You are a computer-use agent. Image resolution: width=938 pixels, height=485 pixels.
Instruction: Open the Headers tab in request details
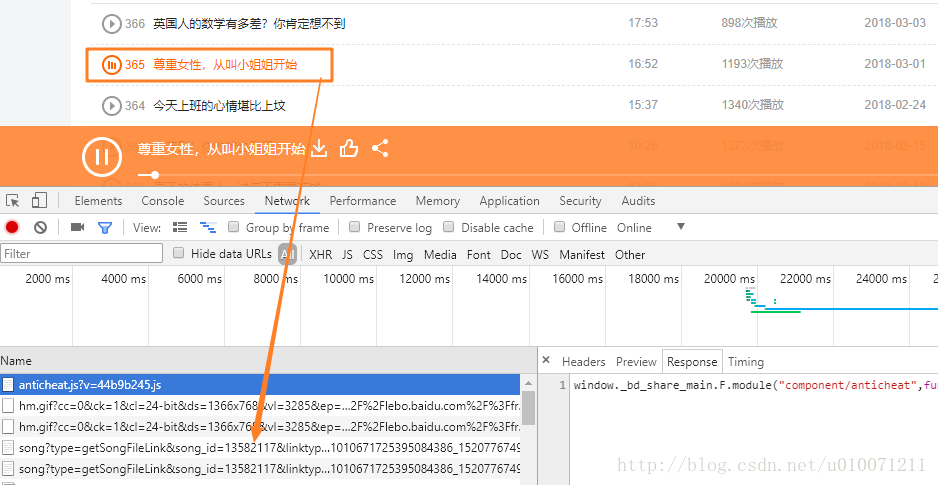[x=583, y=362]
